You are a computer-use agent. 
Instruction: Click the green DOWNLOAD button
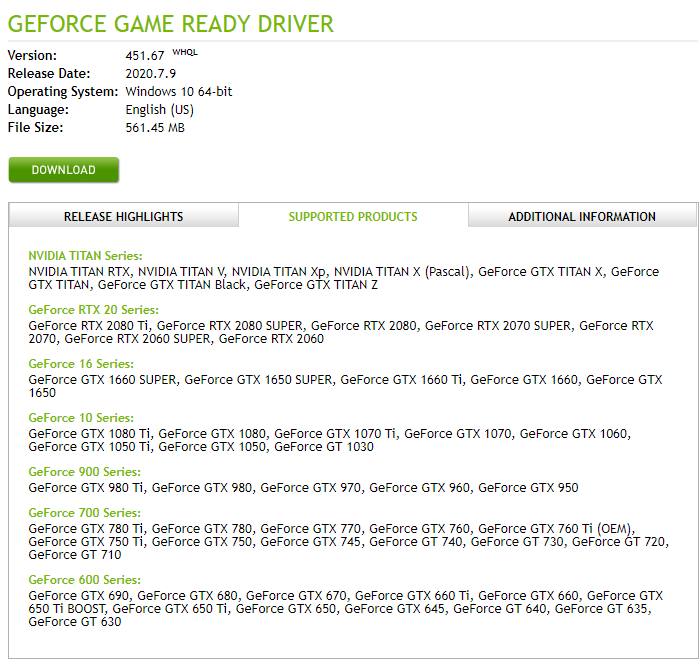coord(64,169)
